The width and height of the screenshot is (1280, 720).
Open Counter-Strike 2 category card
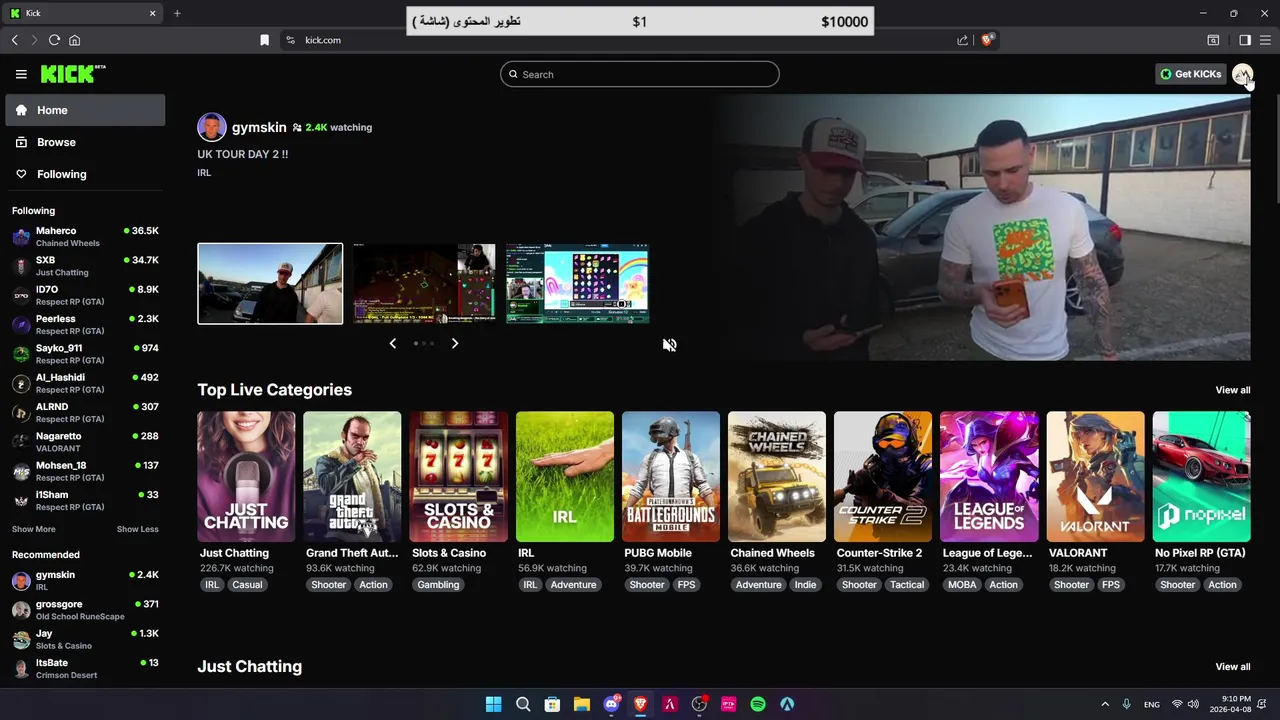[883, 477]
